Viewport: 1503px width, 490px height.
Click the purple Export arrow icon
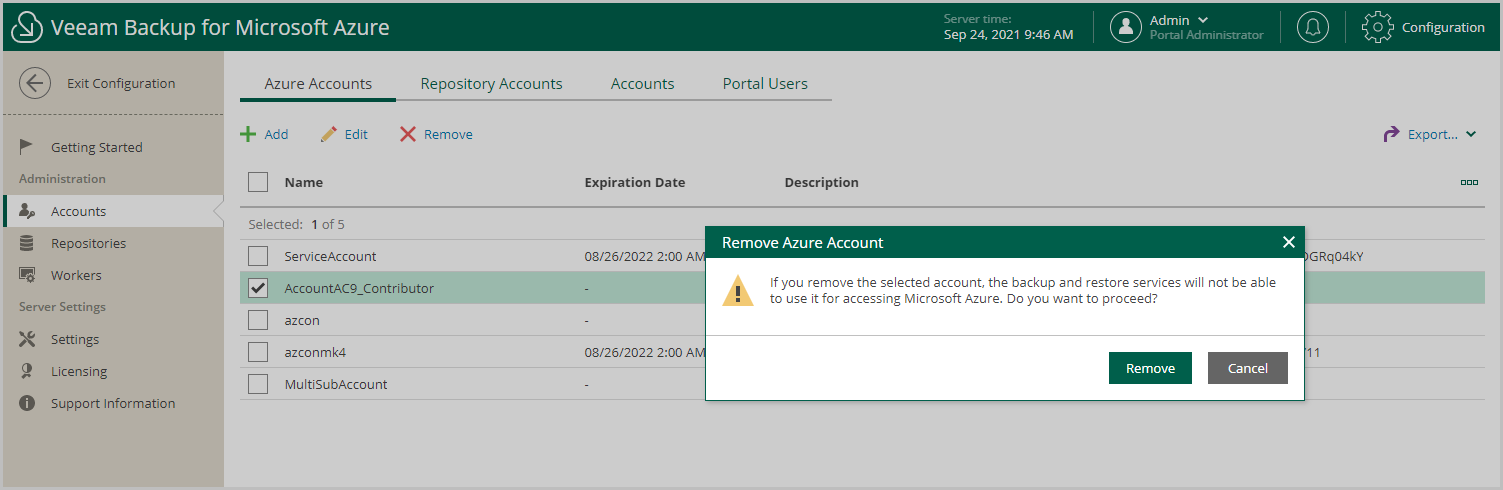pos(1391,134)
